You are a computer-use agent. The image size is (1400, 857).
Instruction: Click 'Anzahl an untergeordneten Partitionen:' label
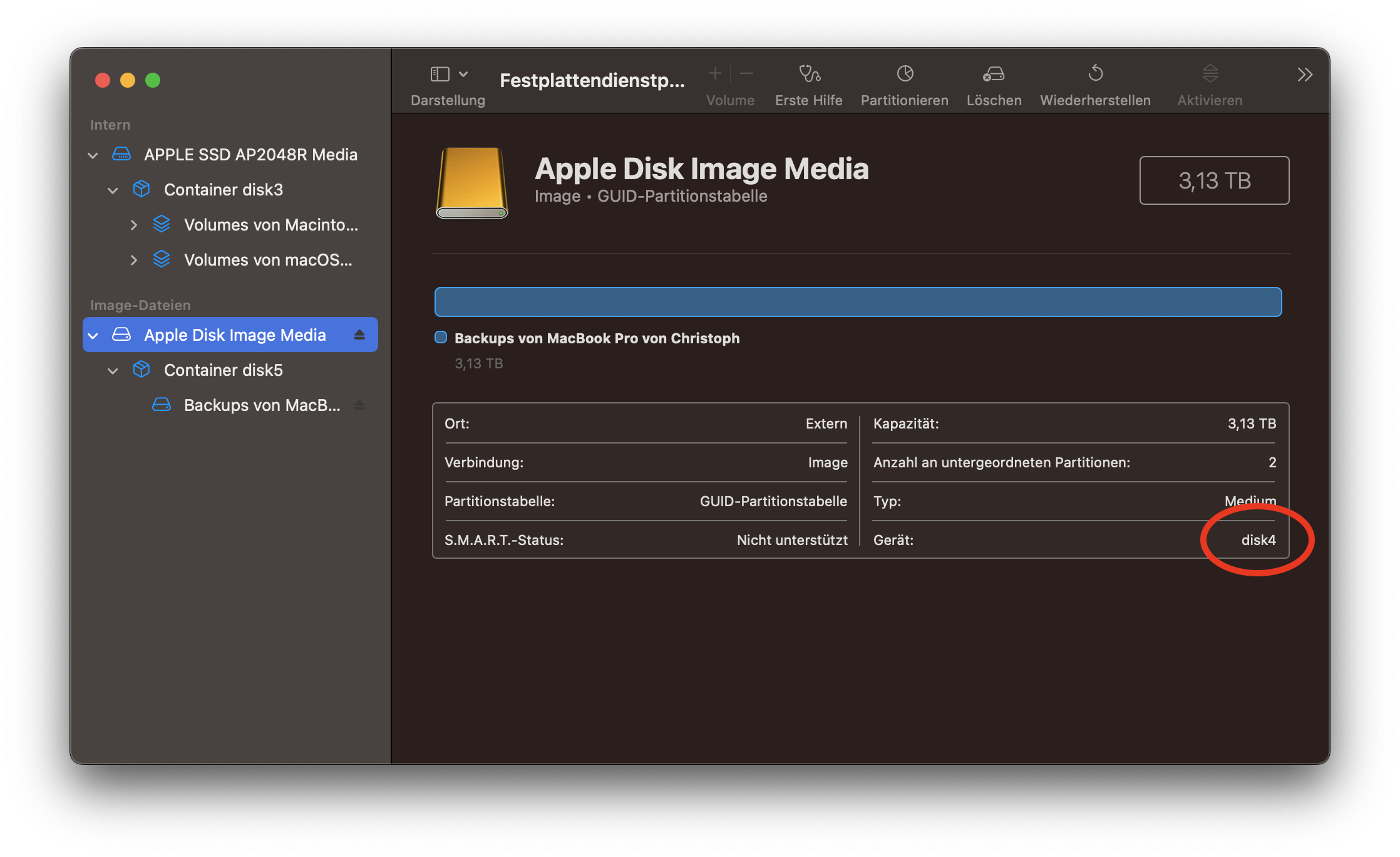tap(1002, 462)
